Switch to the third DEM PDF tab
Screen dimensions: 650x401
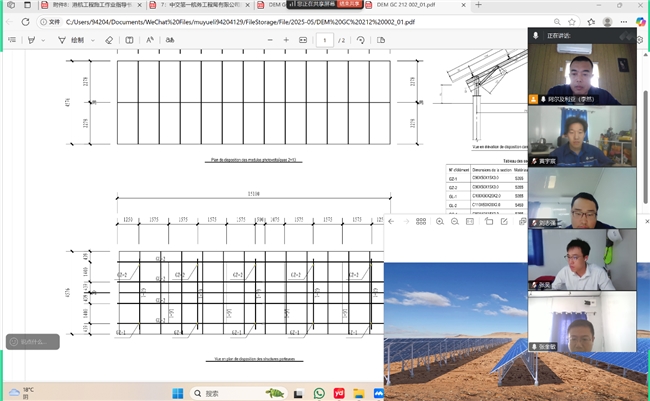click(271, 5)
